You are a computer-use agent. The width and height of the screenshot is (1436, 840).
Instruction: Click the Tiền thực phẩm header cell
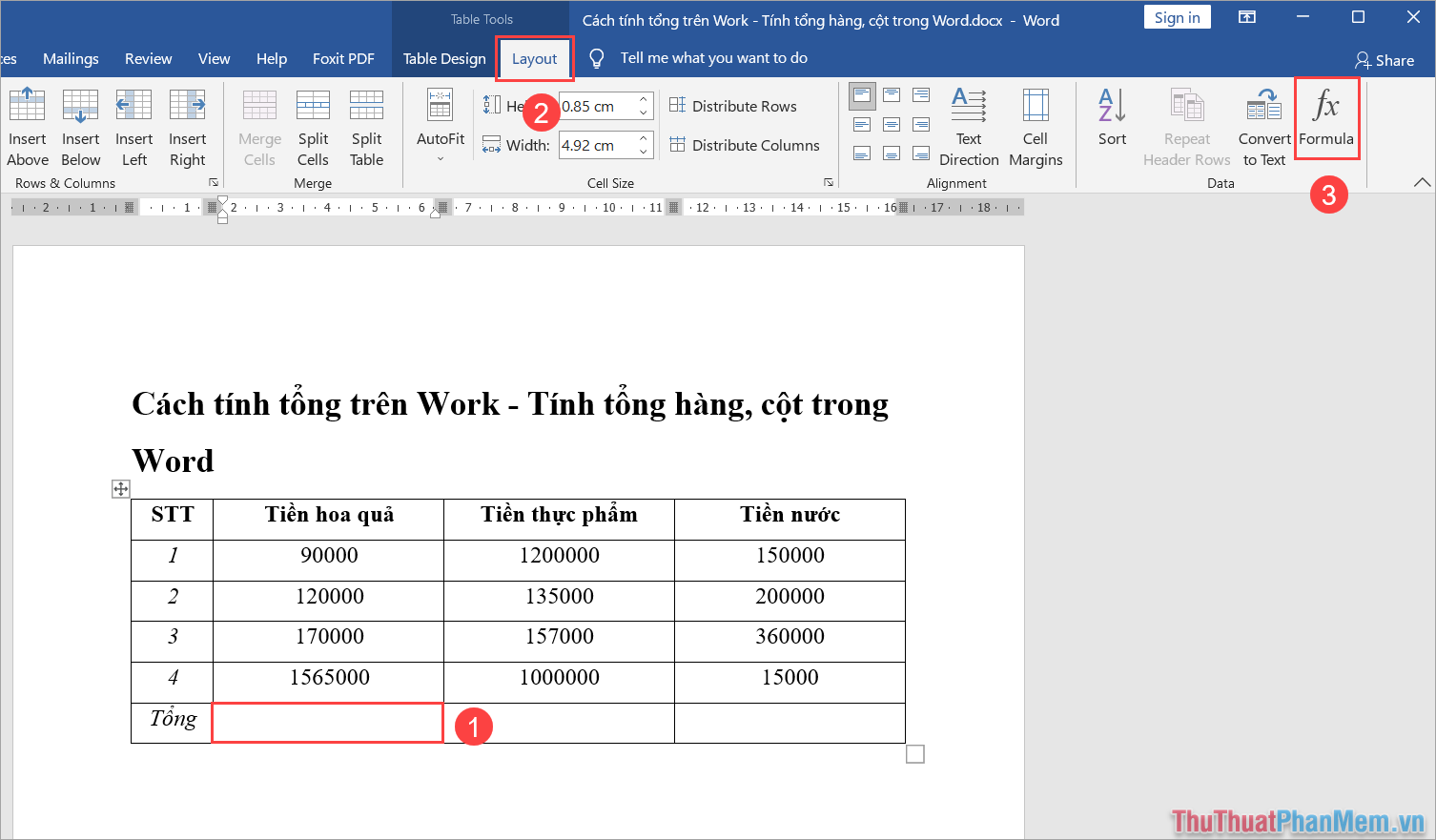click(560, 519)
